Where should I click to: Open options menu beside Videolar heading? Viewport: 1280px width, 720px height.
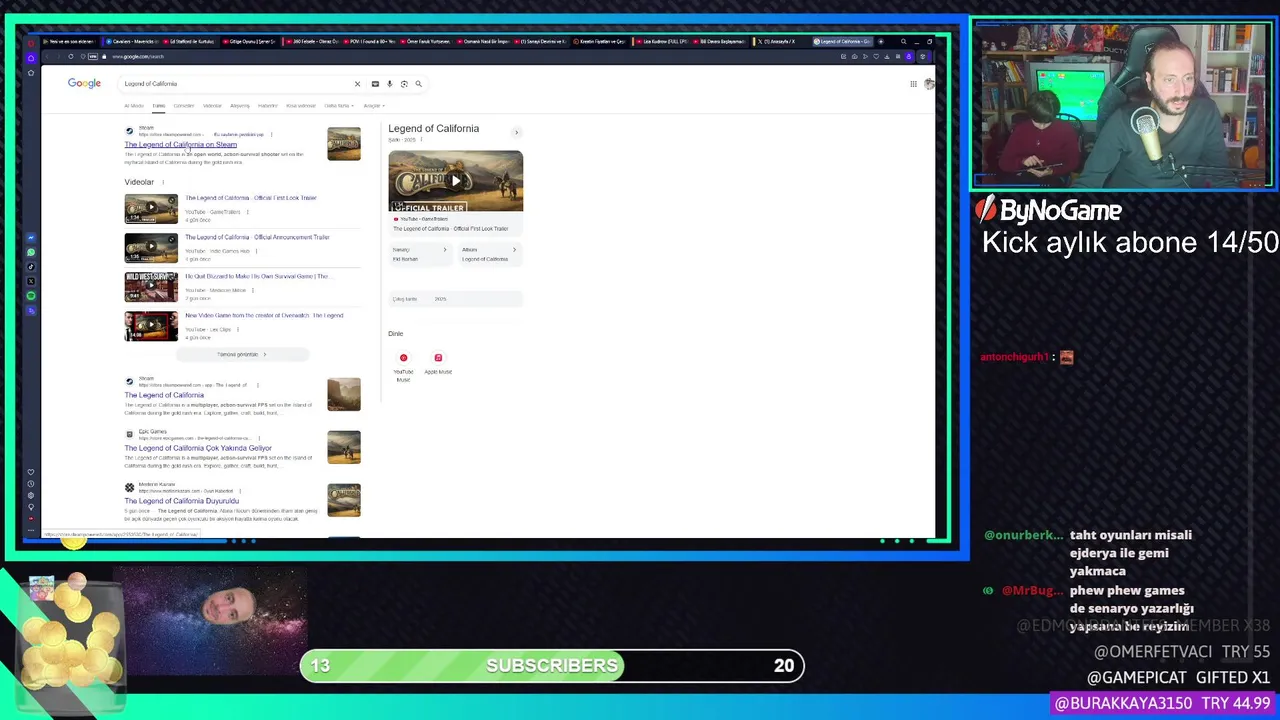click(163, 182)
